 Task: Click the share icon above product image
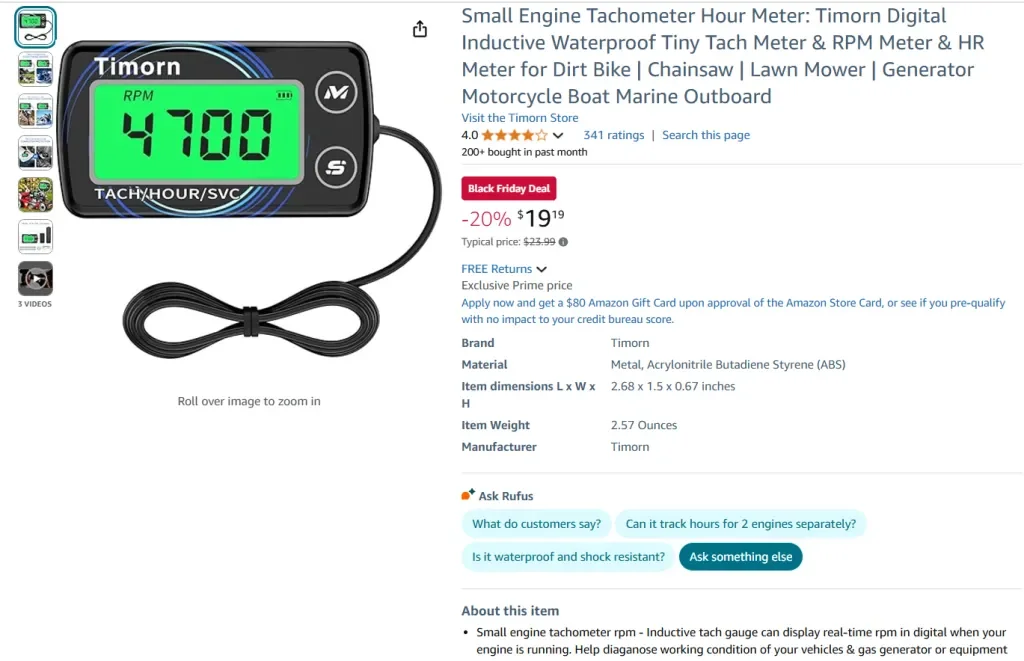coord(420,29)
